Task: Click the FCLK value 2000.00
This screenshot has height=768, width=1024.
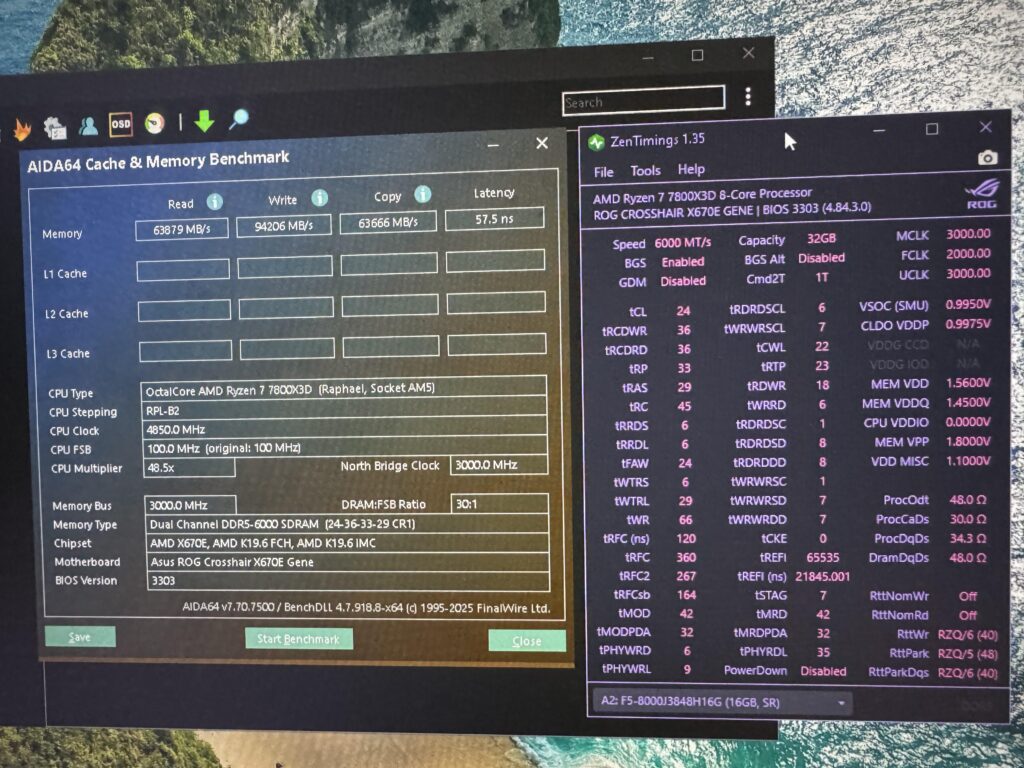Action: tap(968, 253)
